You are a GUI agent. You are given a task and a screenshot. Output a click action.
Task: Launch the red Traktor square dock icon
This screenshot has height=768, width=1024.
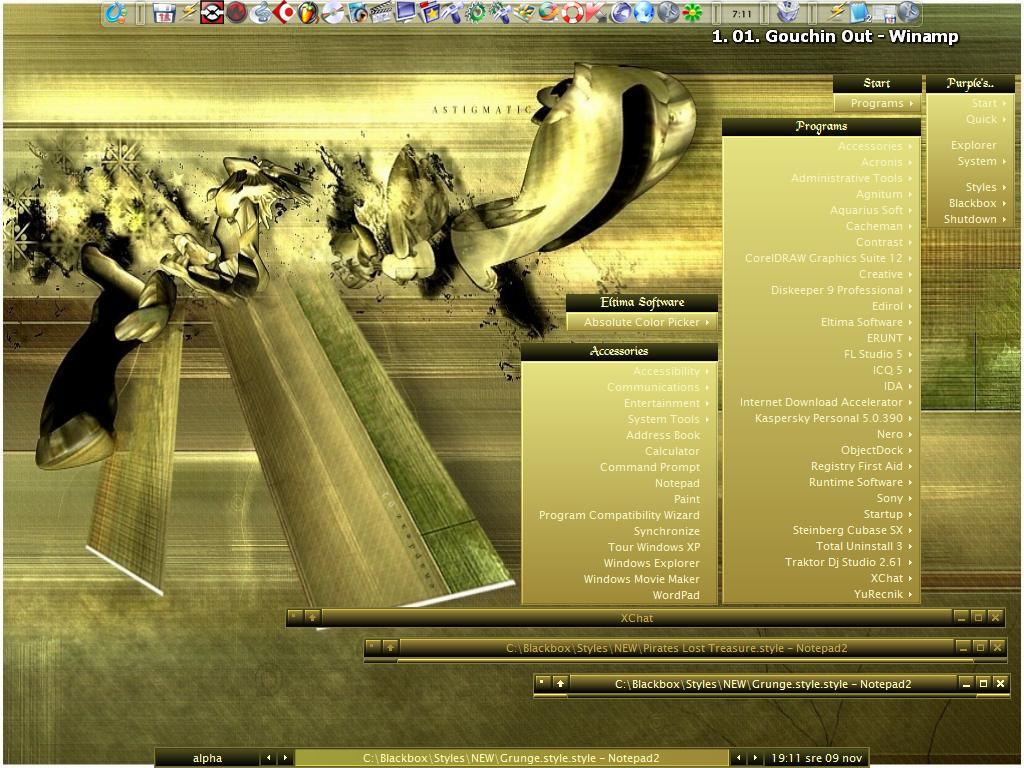click(212, 12)
